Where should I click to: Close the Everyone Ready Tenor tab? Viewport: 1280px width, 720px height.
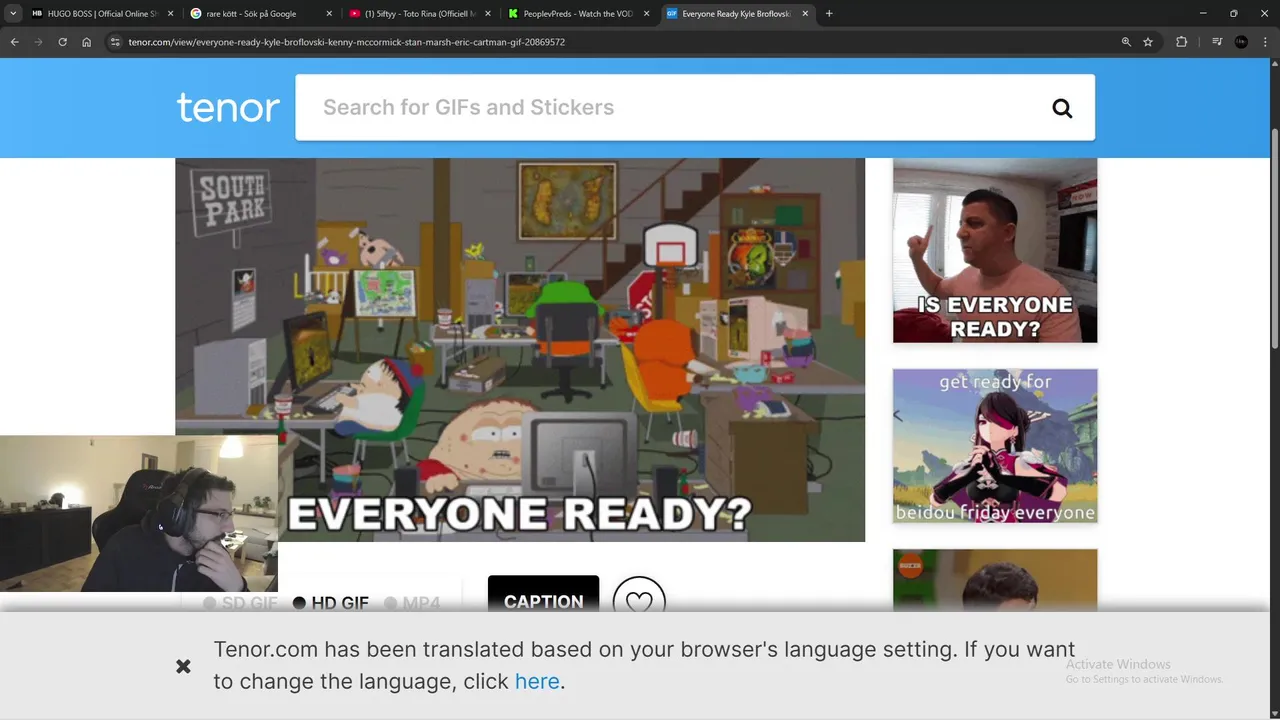pyautogui.click(x=805, y=14)
